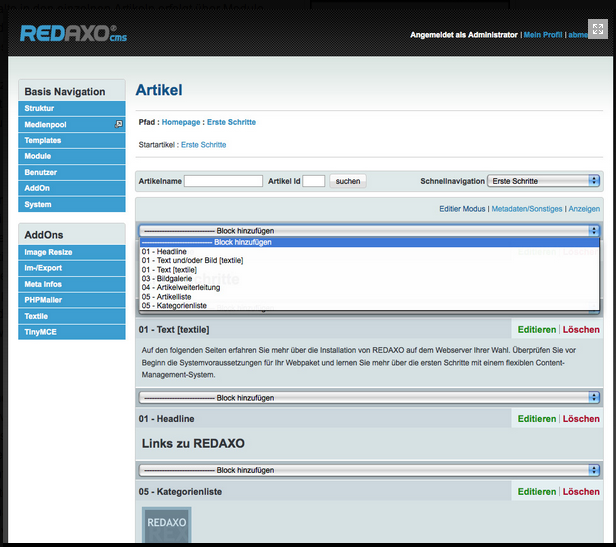The width and height of the screenshot is (616, 547).
Task: Click the Medienpool popup window icon
Action: (x=119, y=124)
